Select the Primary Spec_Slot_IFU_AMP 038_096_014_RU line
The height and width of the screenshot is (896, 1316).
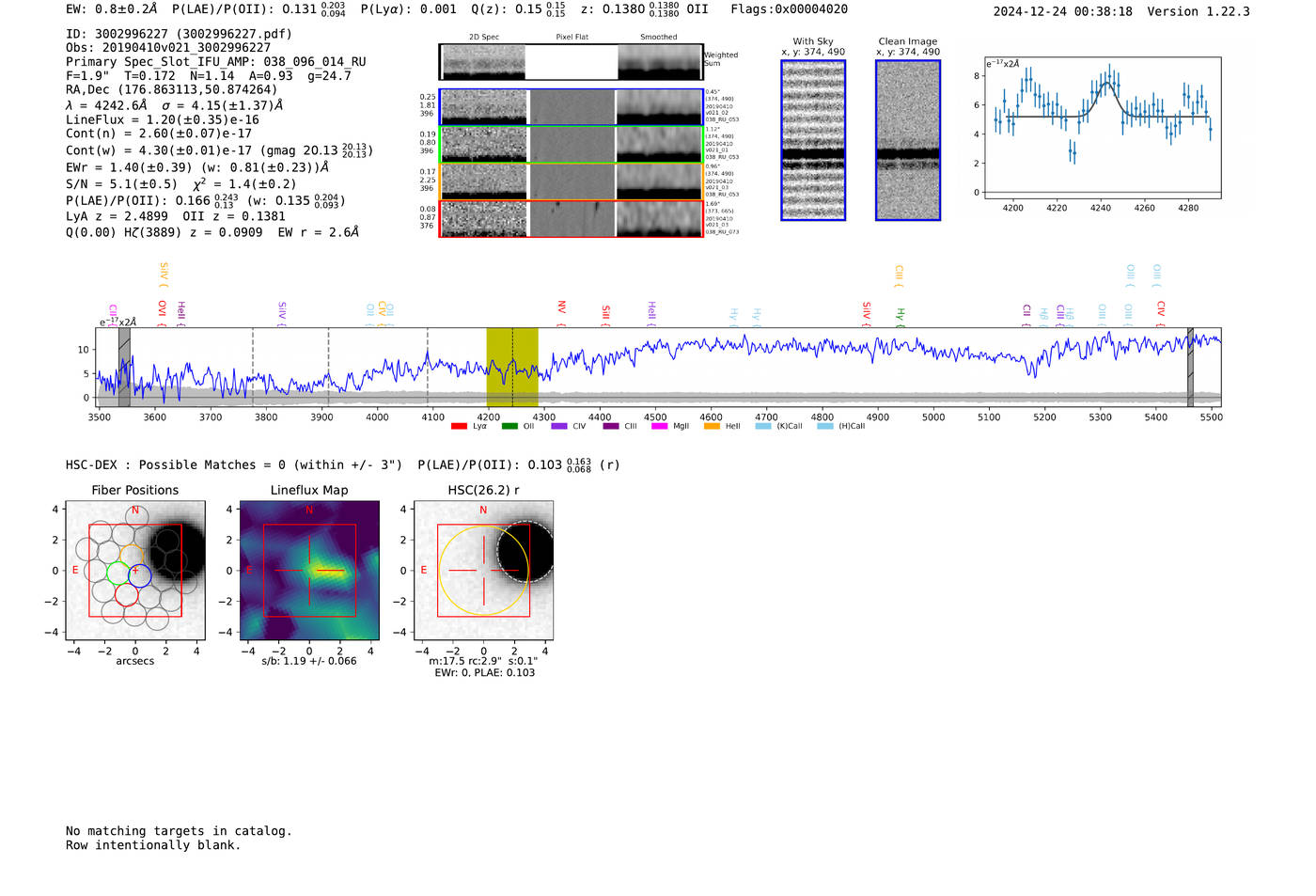pos(216,62)
